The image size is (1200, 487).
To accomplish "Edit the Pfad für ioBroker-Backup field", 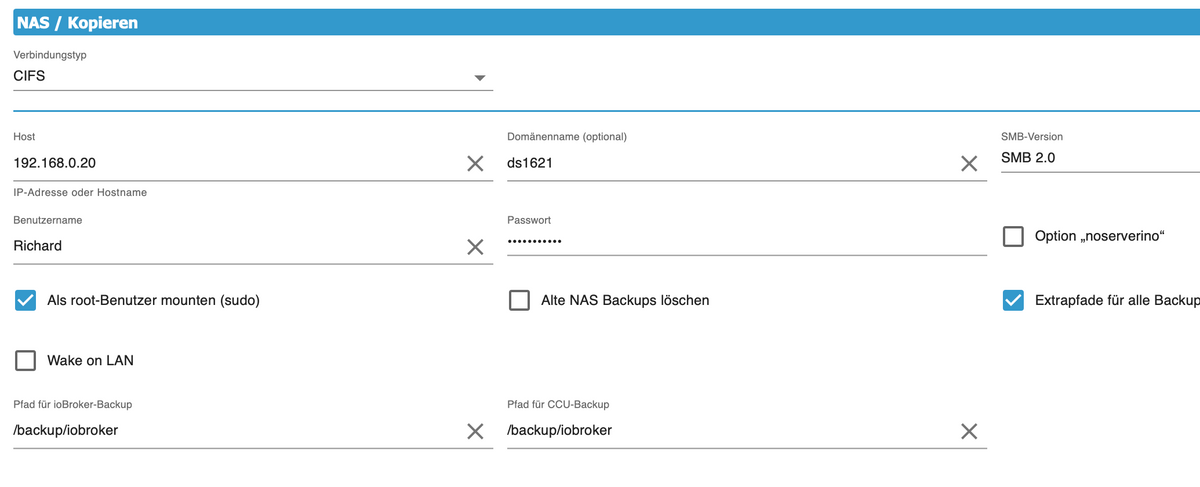I will tap(230, 431).
